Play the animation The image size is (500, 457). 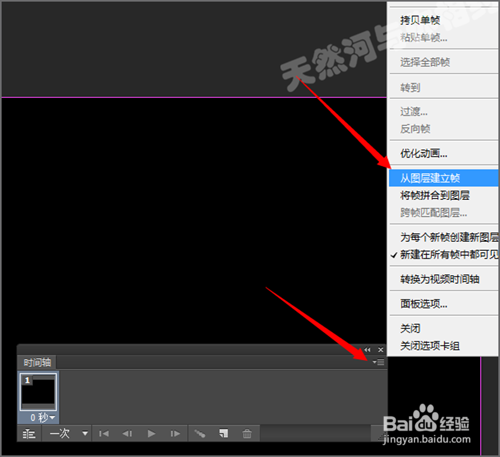(x=151, y=434)
